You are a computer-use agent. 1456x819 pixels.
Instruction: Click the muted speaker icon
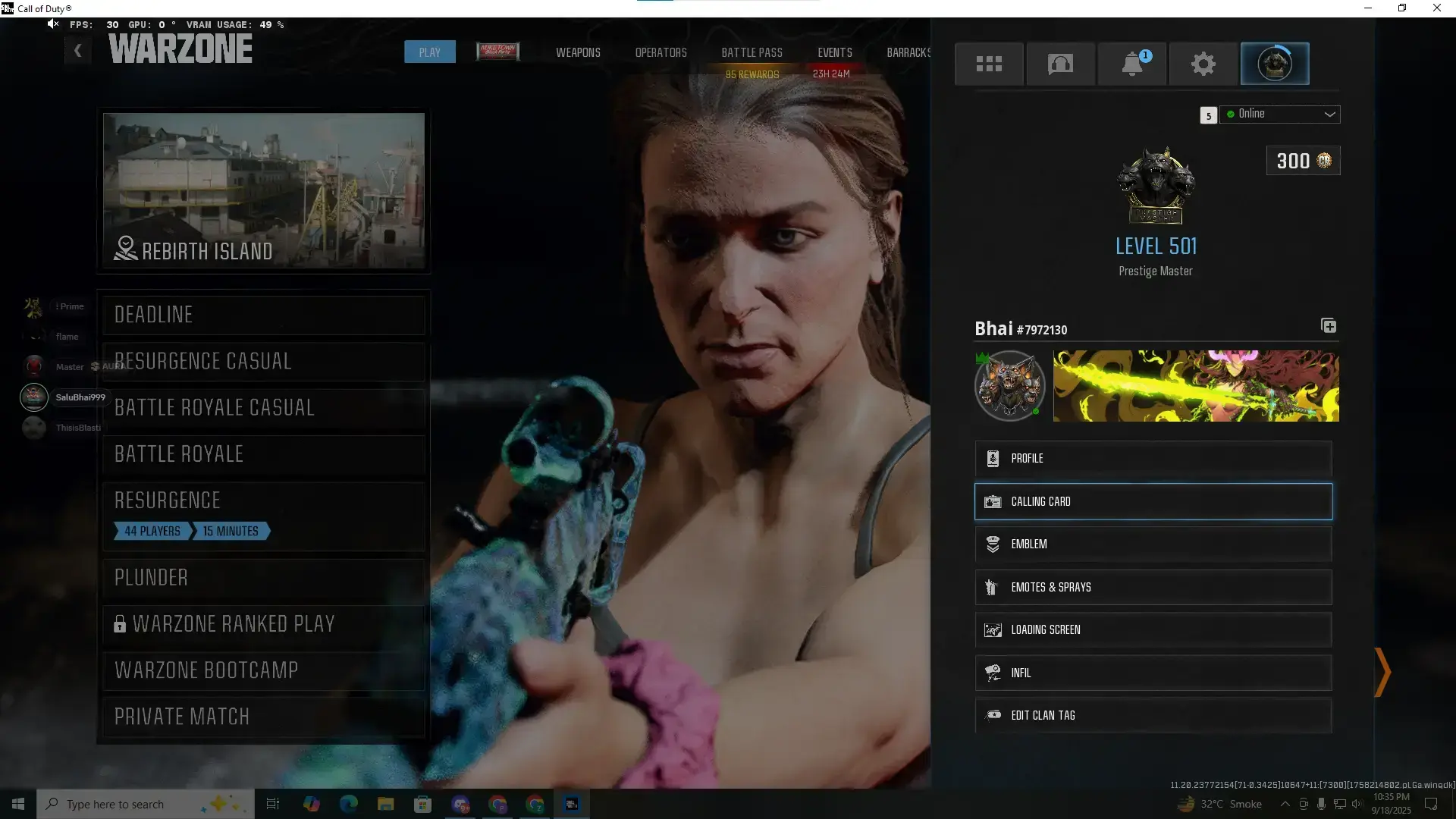pyautogui.click(x=52, y=24)
